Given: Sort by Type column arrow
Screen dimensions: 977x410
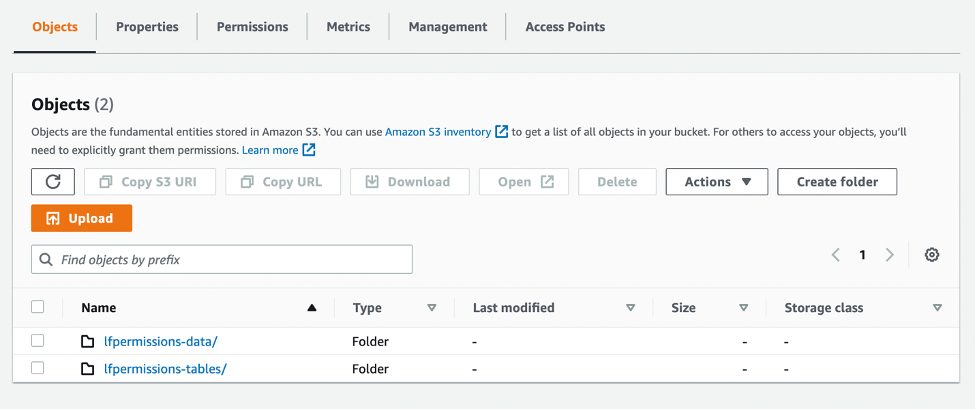Looking at the screenshot, I should tap(432, 308).
